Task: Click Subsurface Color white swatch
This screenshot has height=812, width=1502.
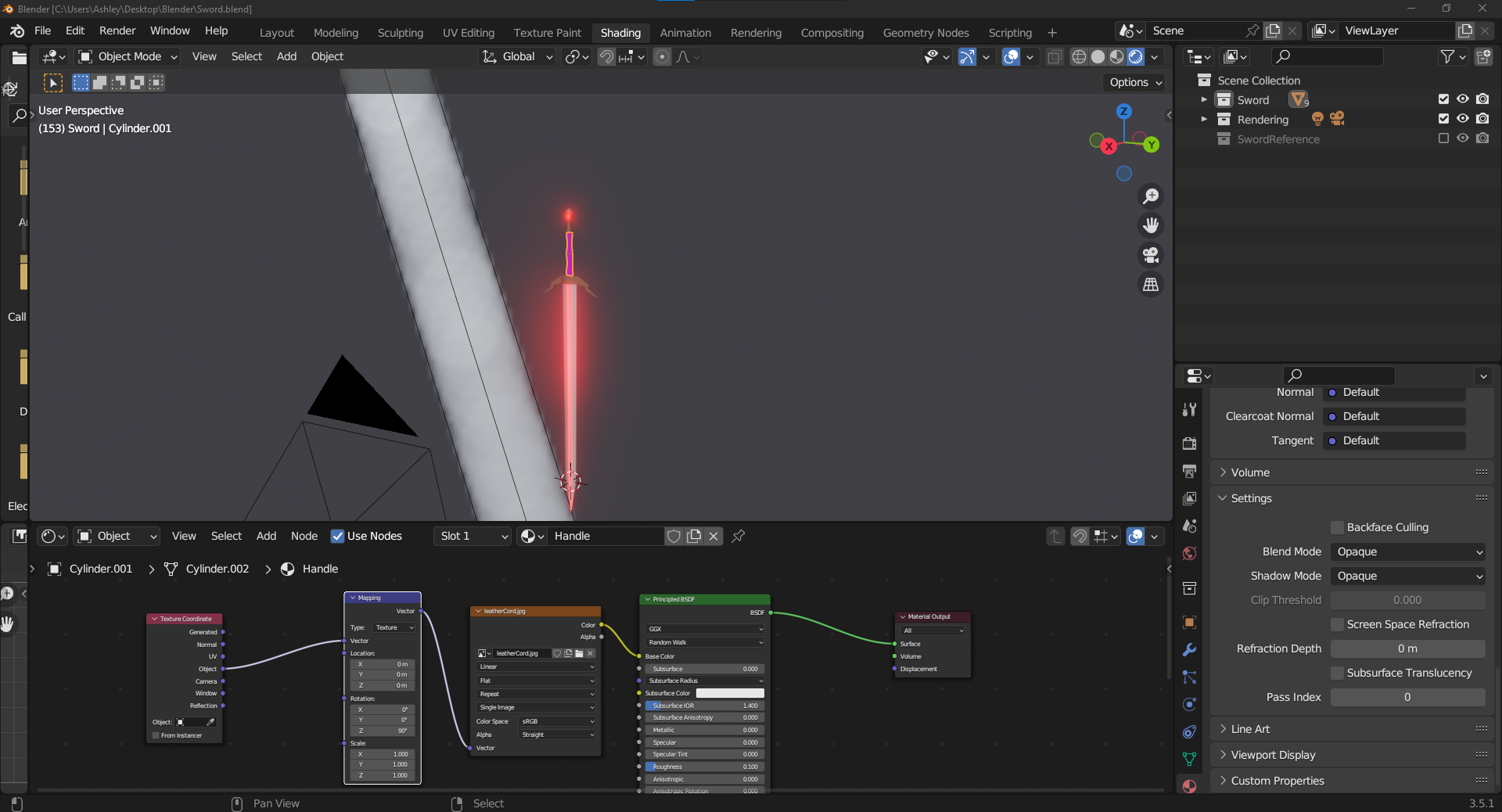Action: pos(730,693)
